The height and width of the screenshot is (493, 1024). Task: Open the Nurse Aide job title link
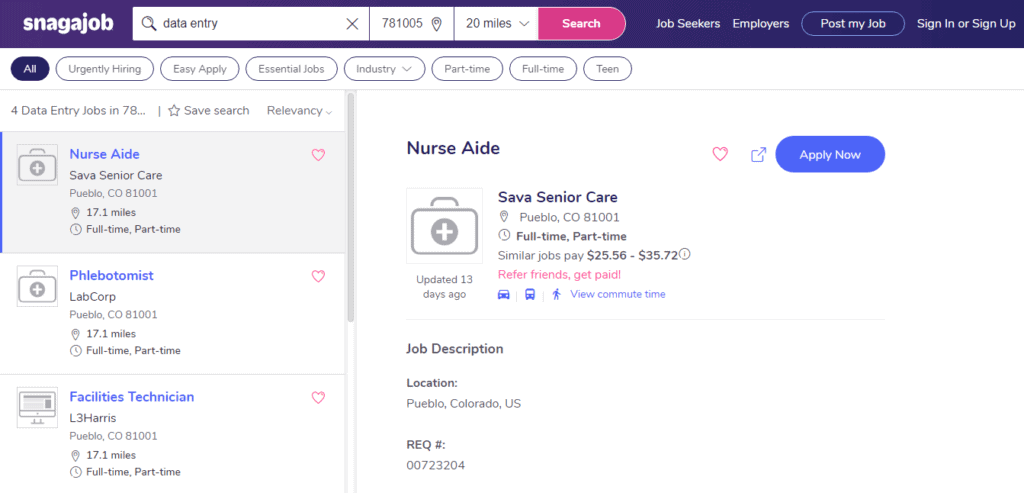click(x=104, y=154)
